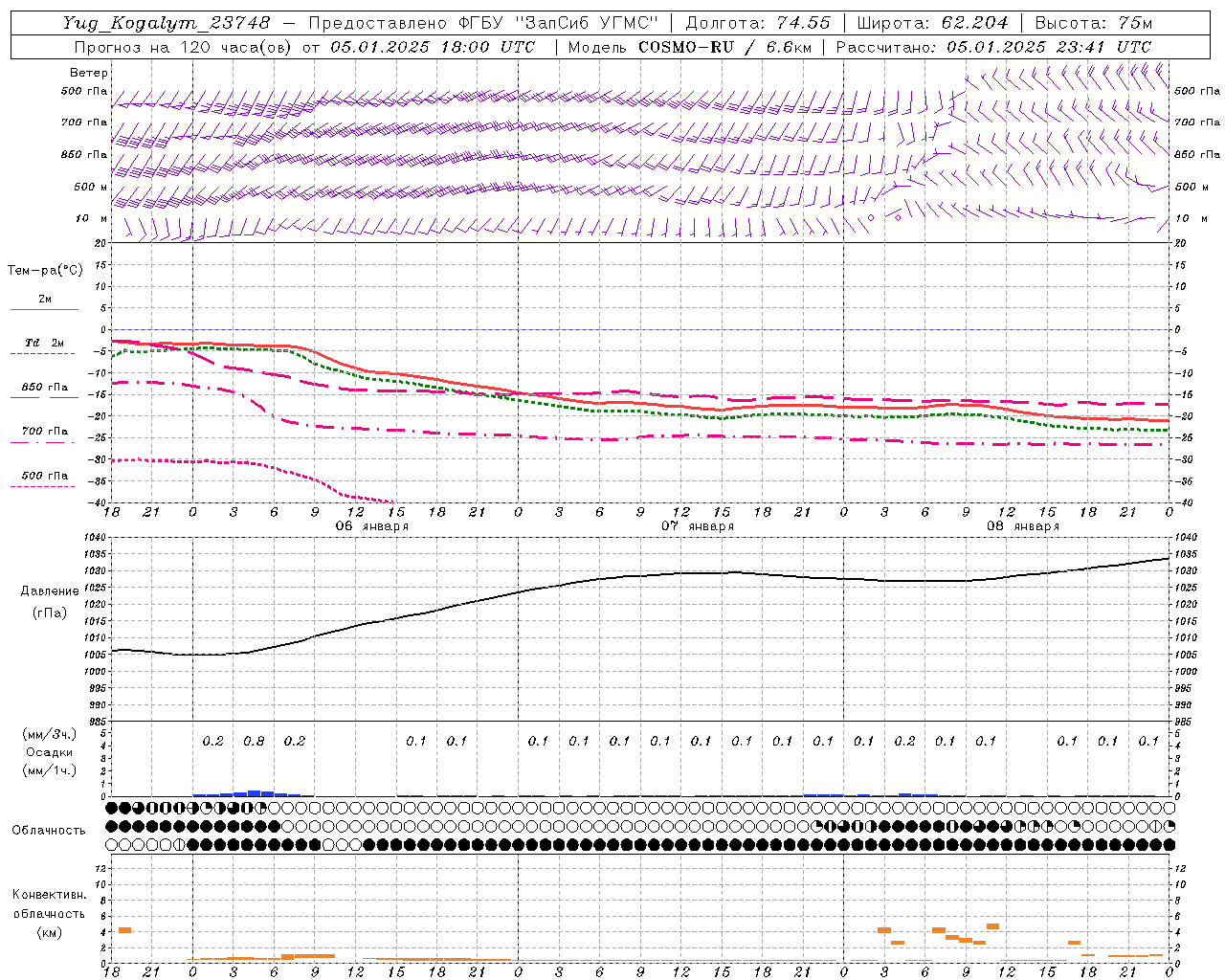Click the blue precipitation bar peak on 06 января
Screen dimensions: 1225x980
[254, 792]
